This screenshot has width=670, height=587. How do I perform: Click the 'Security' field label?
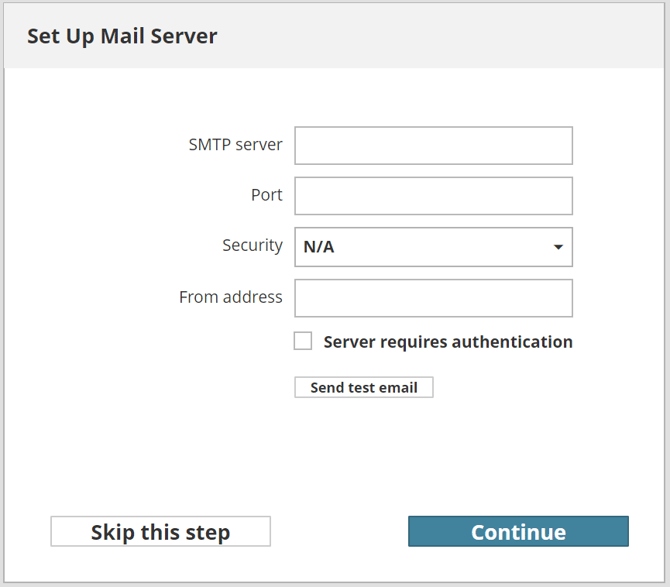coord(252,246)
